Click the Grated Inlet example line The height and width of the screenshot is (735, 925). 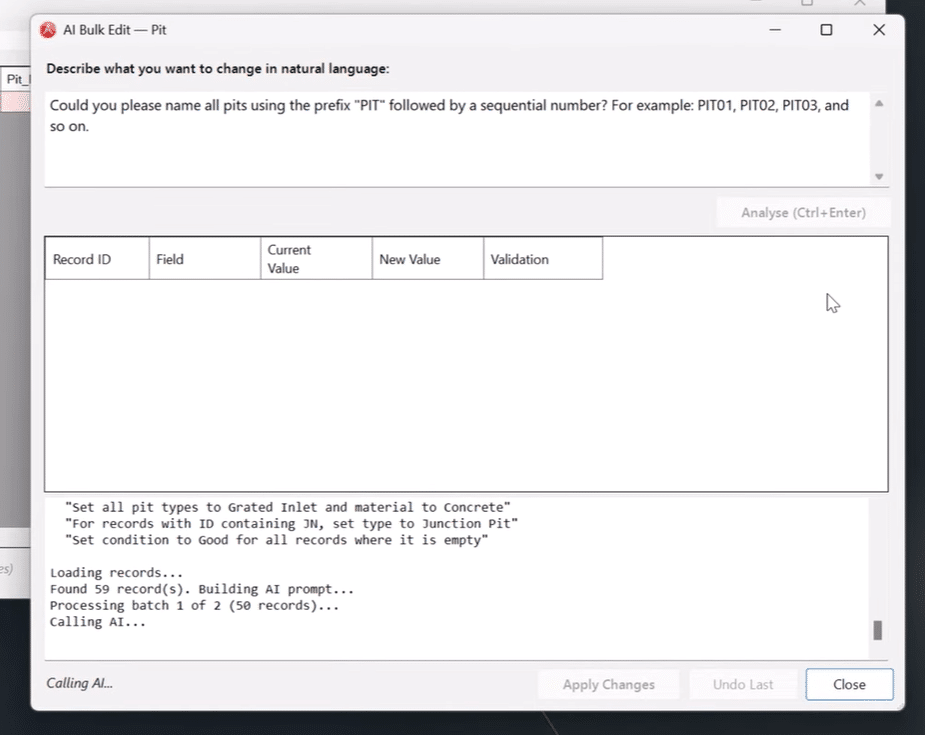tap(287, 507)
